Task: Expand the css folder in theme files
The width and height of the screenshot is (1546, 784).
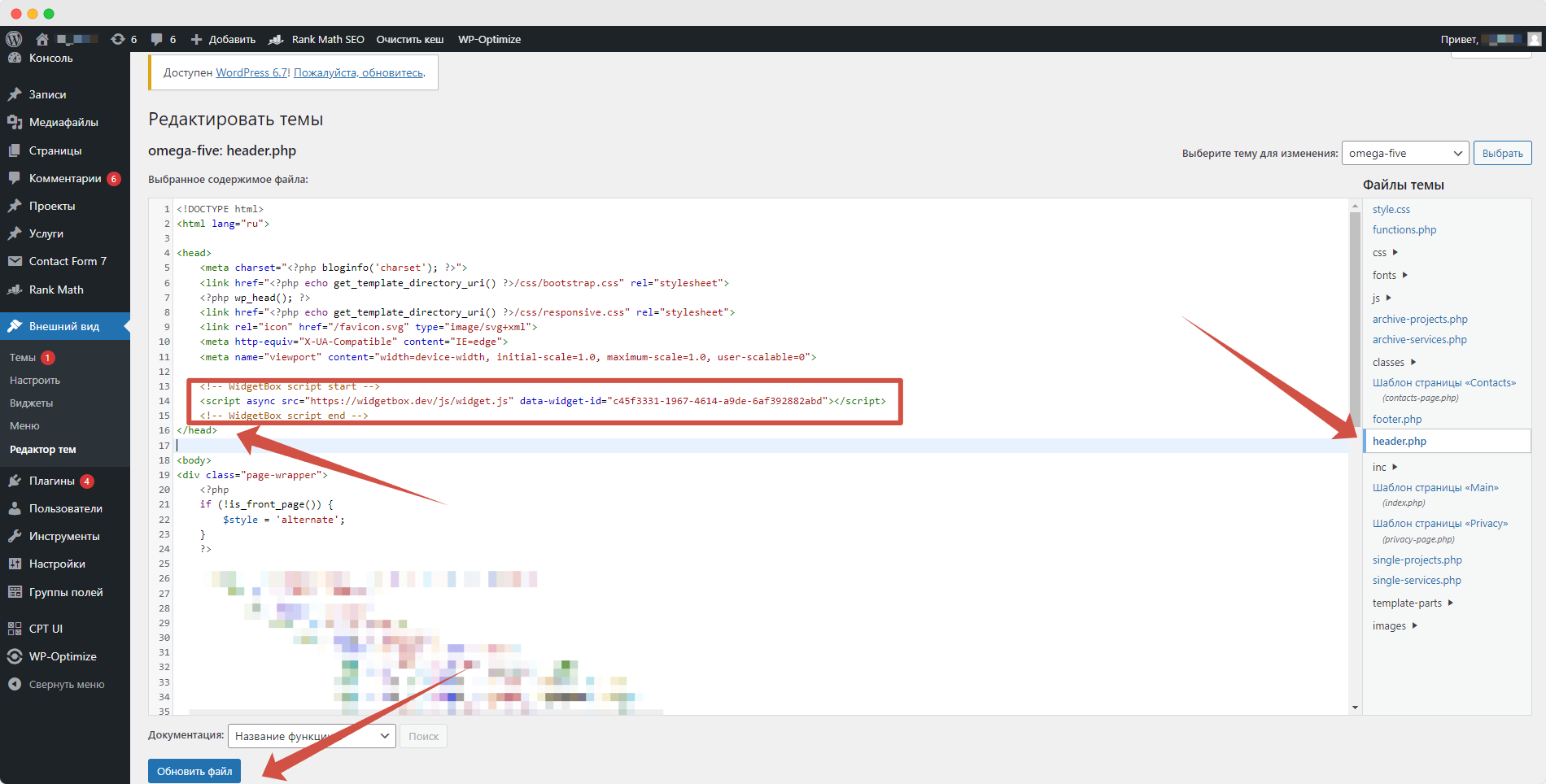Action: click(1385, 253)
